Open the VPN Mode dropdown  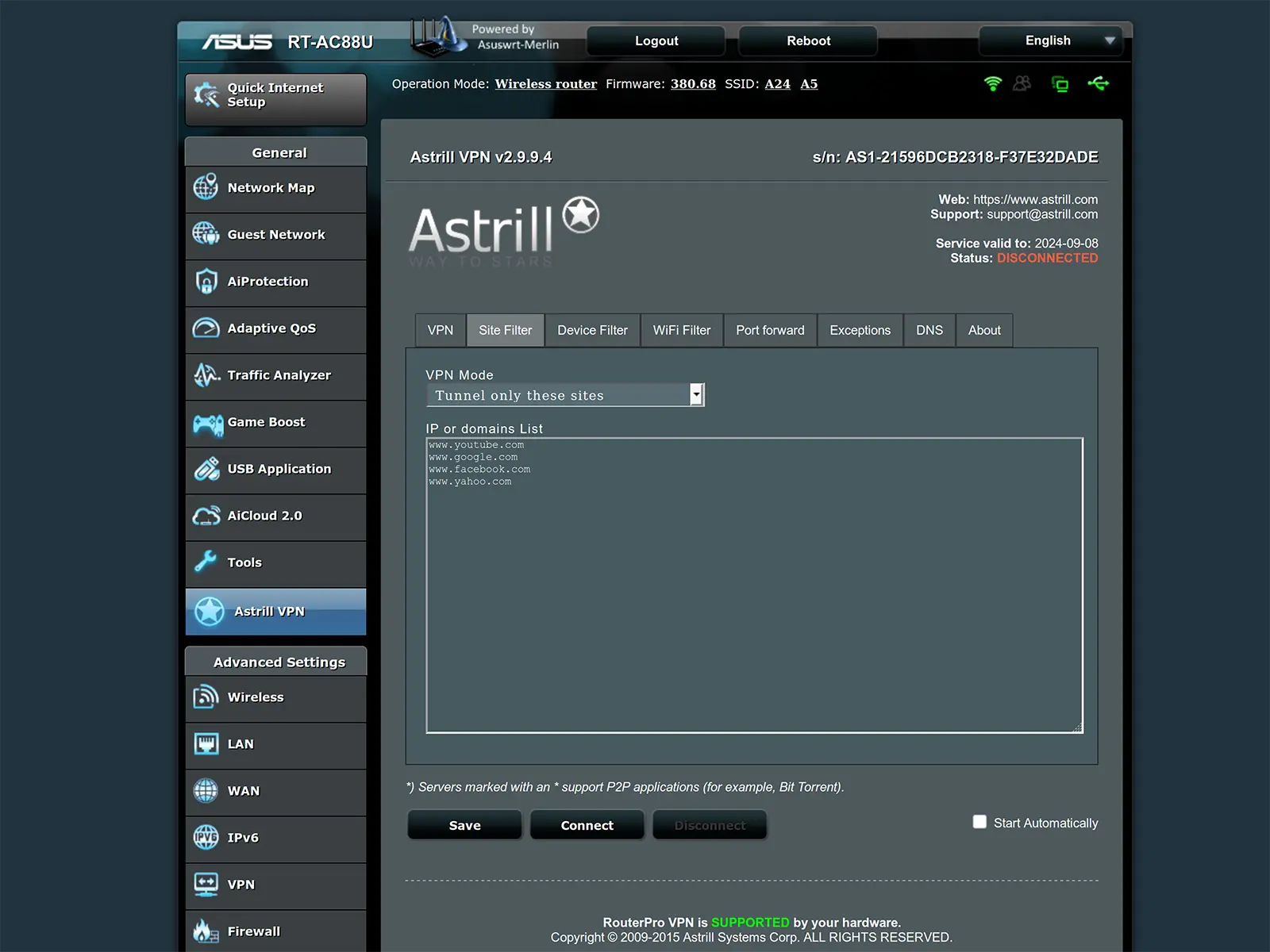565,395
